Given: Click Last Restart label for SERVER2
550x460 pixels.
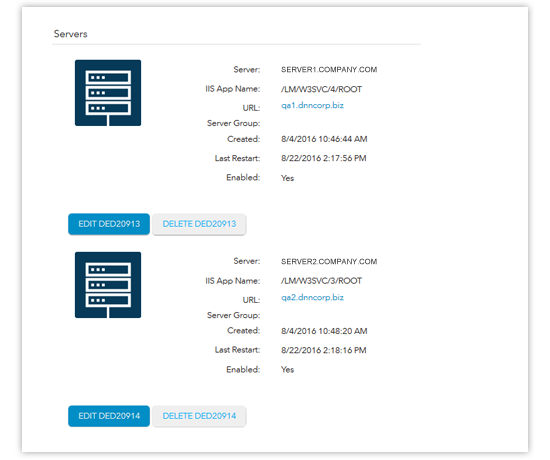Looking at the screenshot, I should (237, 350).
